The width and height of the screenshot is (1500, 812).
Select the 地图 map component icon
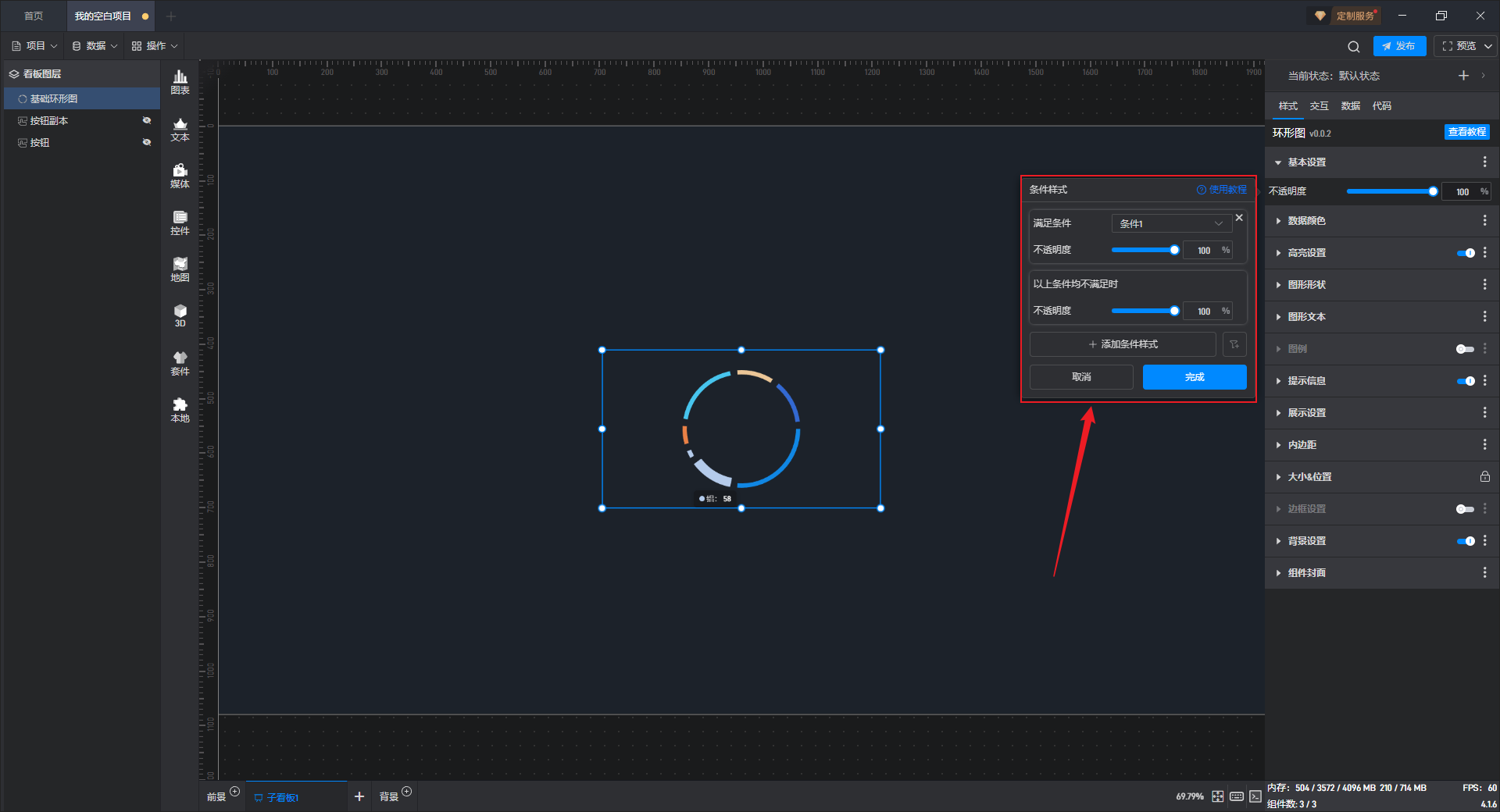coord(180,269)
